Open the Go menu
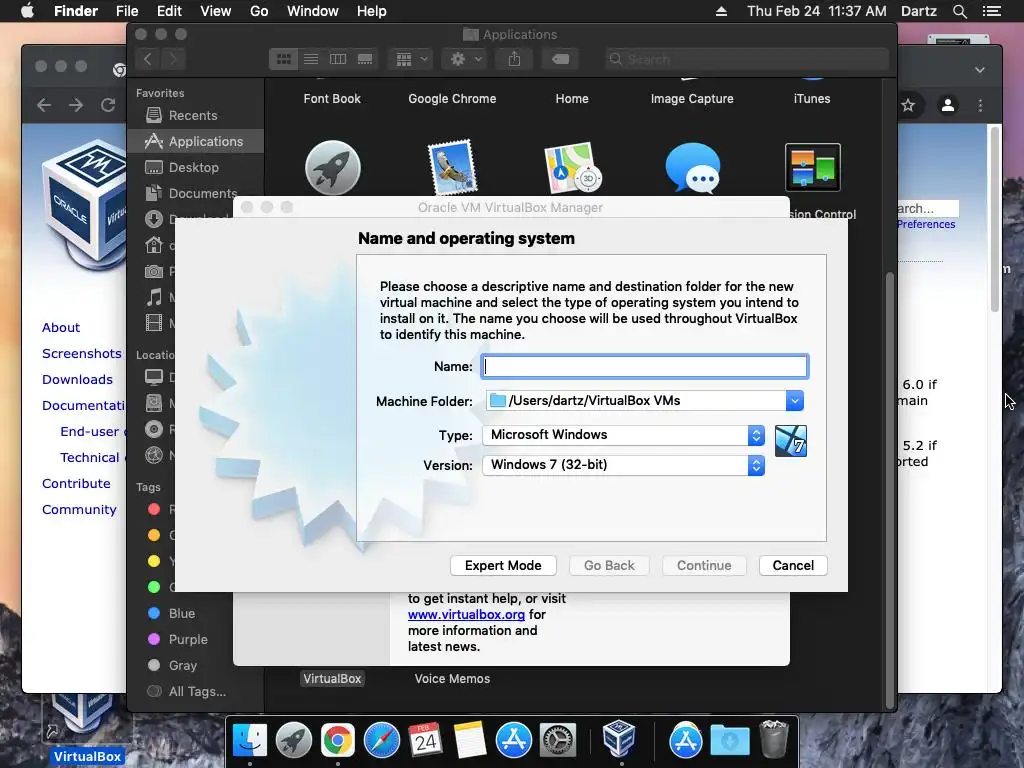 click(259, 11)
